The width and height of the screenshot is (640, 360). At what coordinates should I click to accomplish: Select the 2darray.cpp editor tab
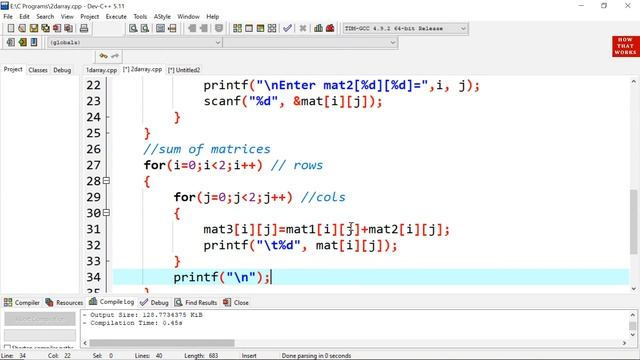142,70
